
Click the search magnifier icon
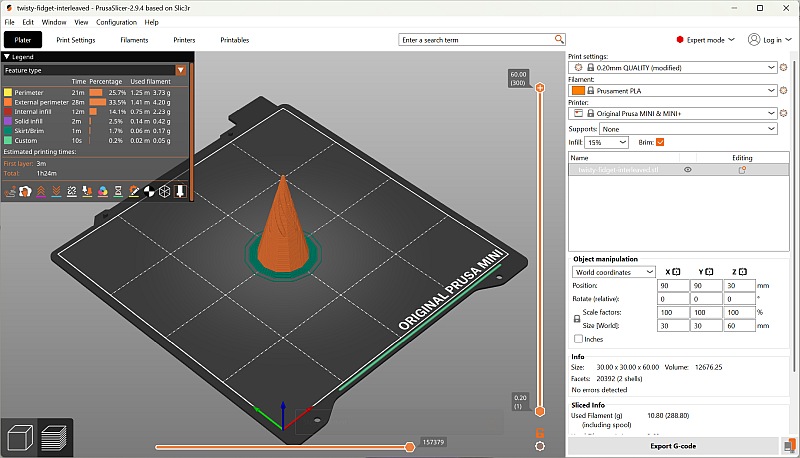559,39
